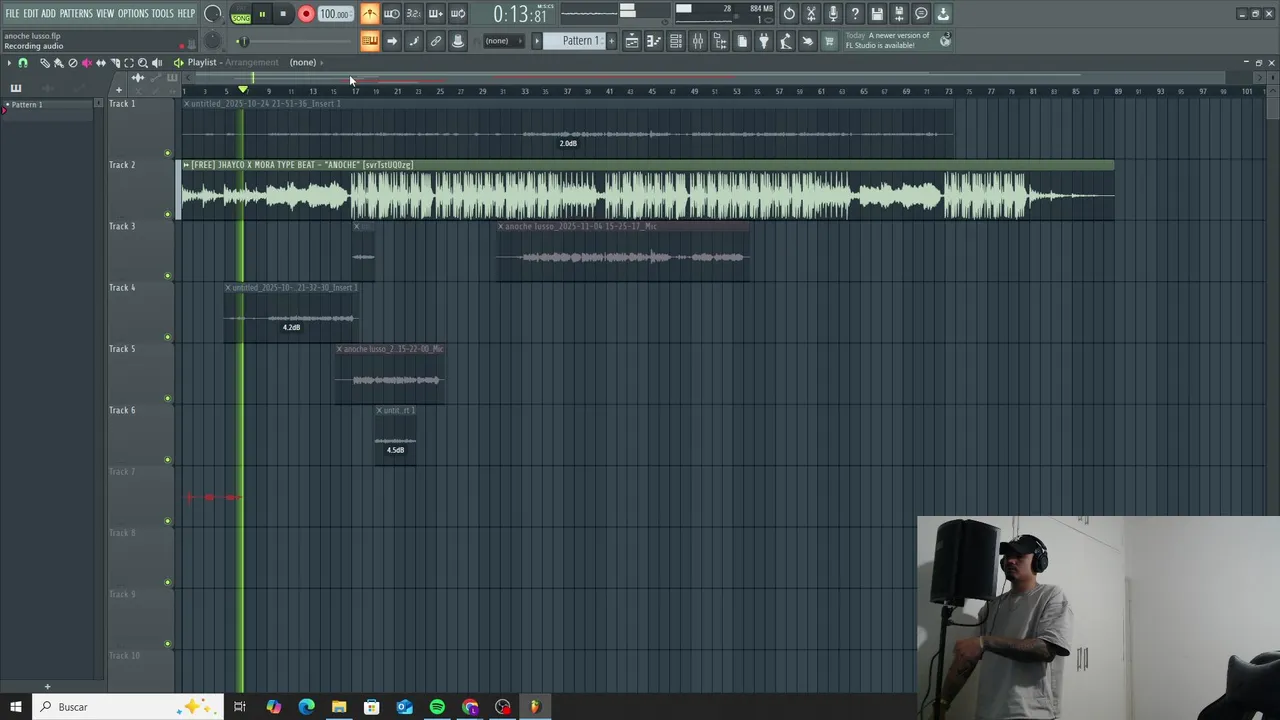Screen dimensions: 1280x720
Task: Toggle the recording countdown icon
Action: coord(414,14)
